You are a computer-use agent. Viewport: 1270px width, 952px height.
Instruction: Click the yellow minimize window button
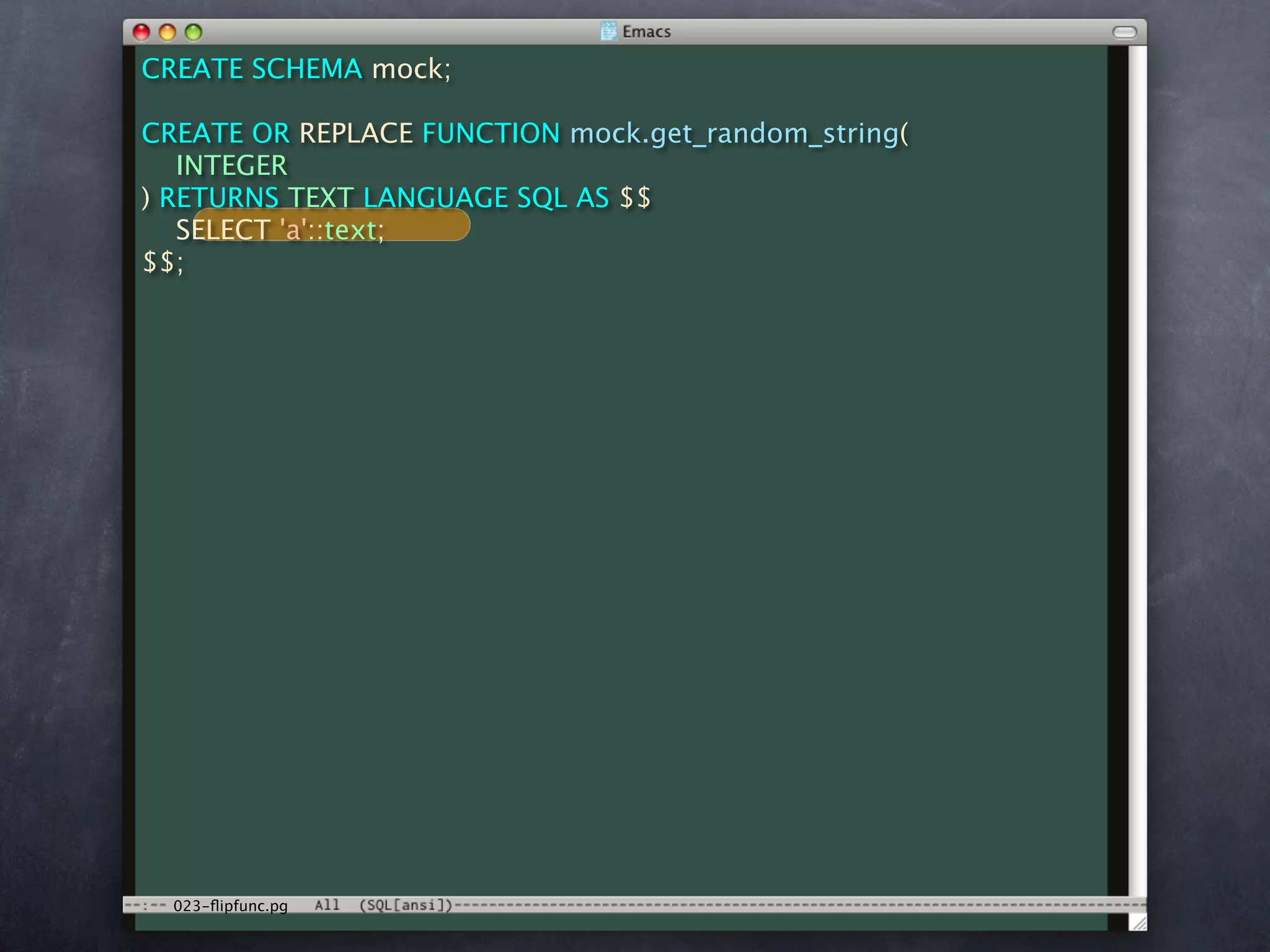tap(167, 32)
